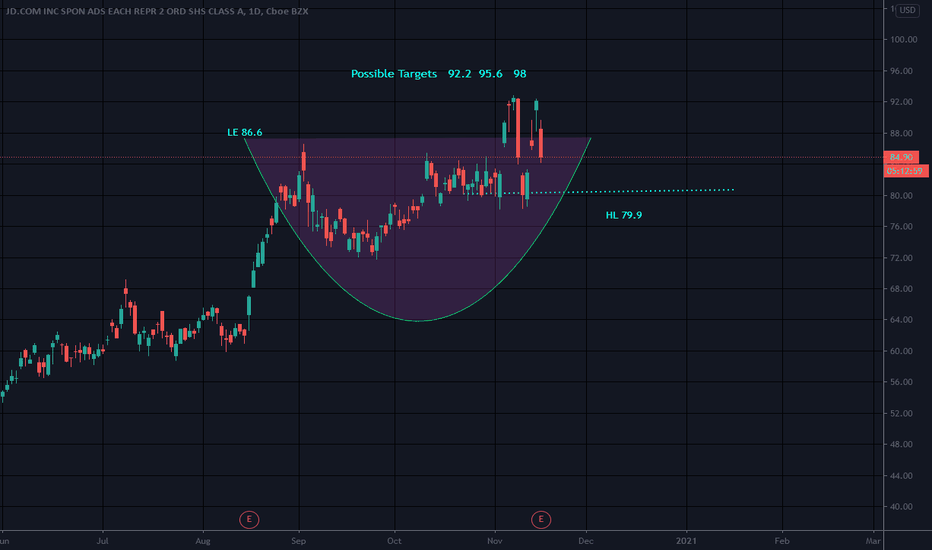Click the Aug label on time axis
This screenshot has height=550, width=932.
[x=203, y=541]
